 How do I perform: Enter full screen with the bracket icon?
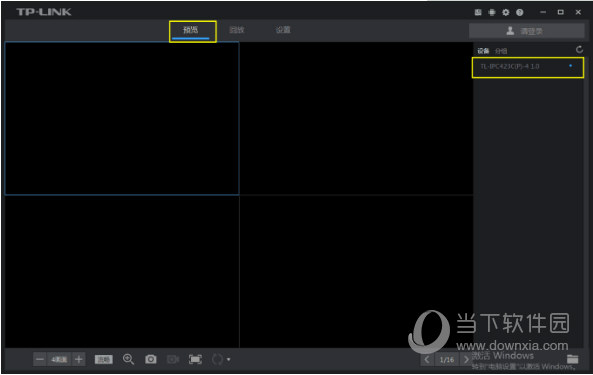[x=195, y=359]
